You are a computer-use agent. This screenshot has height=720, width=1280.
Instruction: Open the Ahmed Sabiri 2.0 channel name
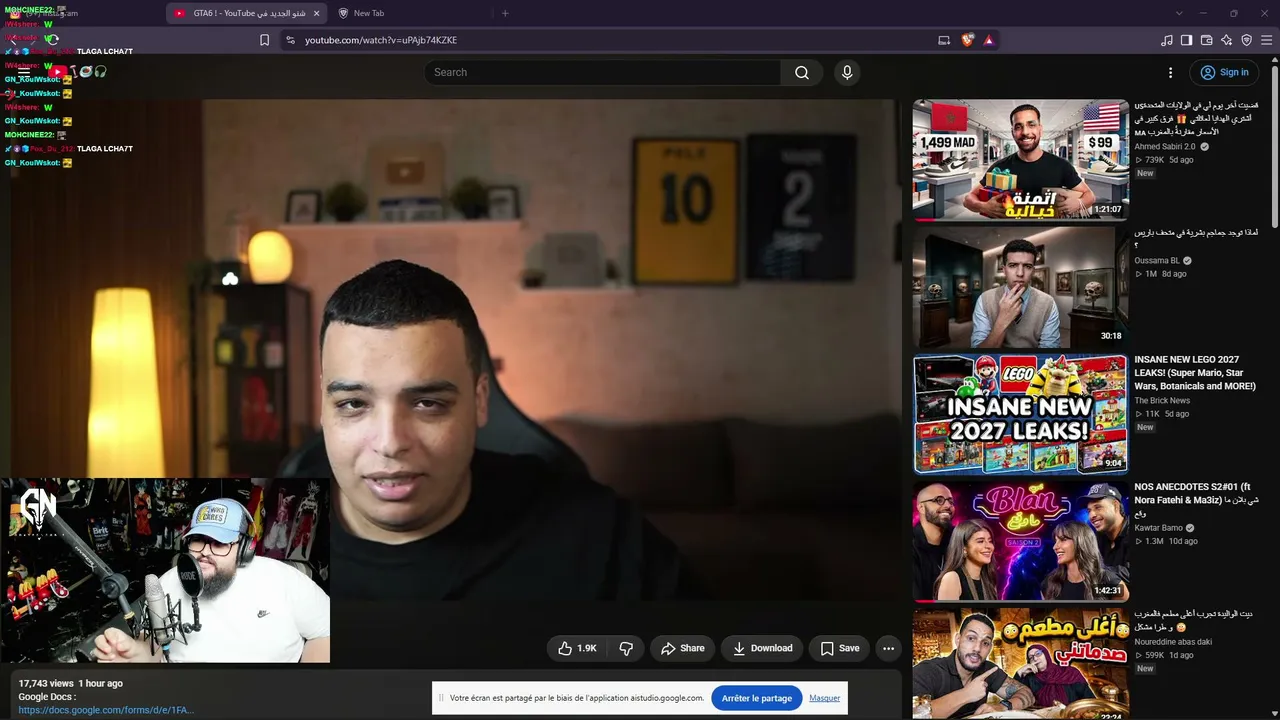[1164, 146]
